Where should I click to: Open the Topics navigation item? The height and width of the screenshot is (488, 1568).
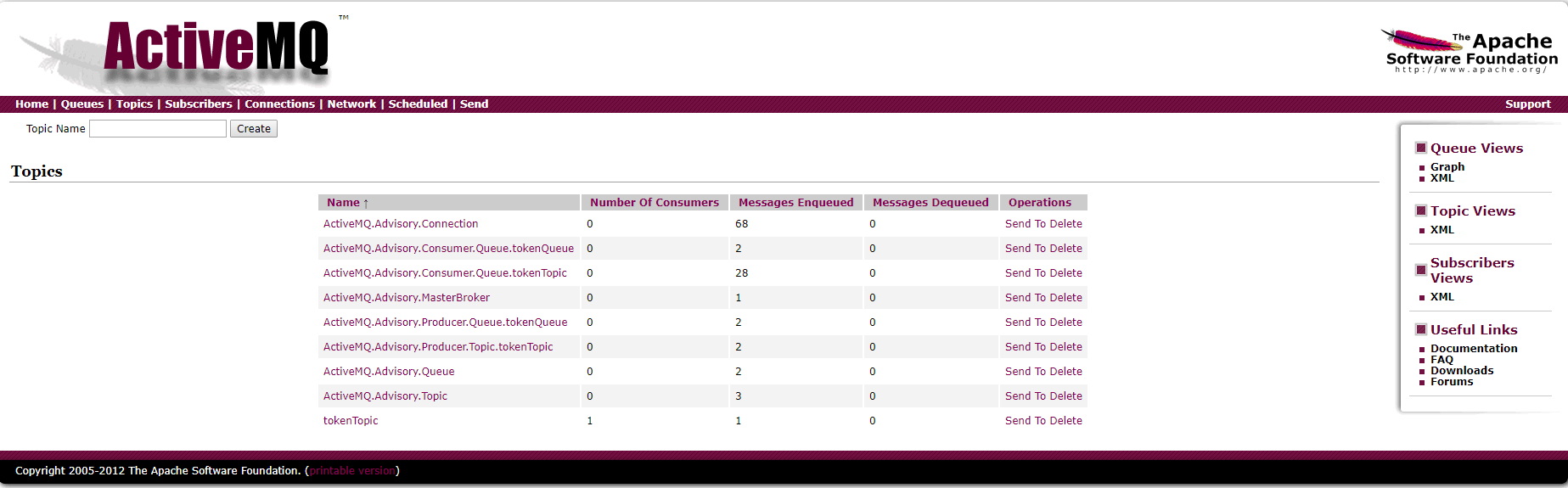pyautogui.click(x=134, y=104)
